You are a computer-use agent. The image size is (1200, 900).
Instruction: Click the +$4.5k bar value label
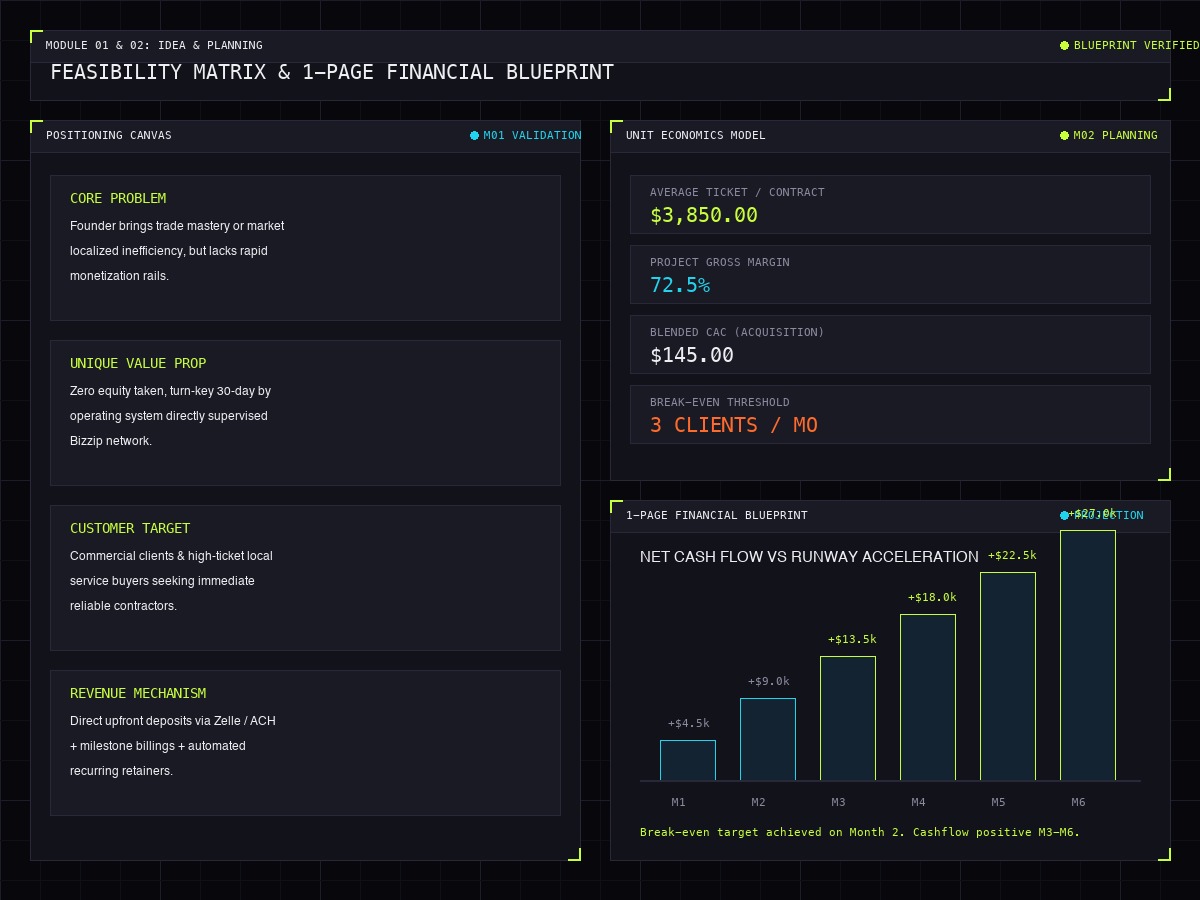click(x=689, y=723)
